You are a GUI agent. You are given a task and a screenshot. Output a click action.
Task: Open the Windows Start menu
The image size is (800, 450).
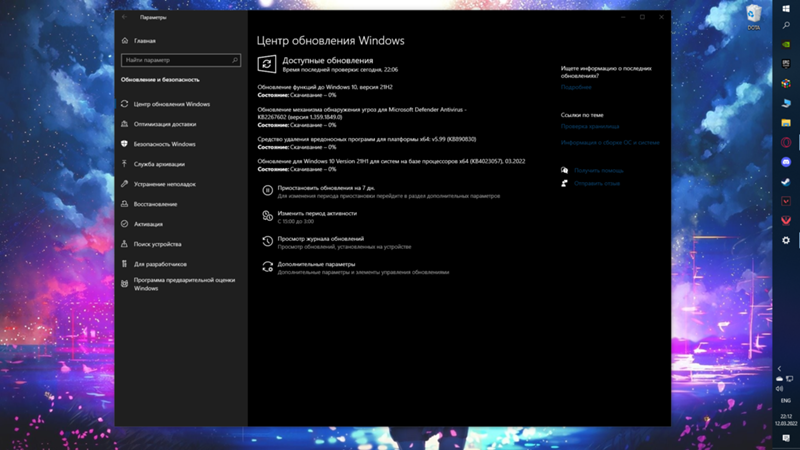point(786,9)
